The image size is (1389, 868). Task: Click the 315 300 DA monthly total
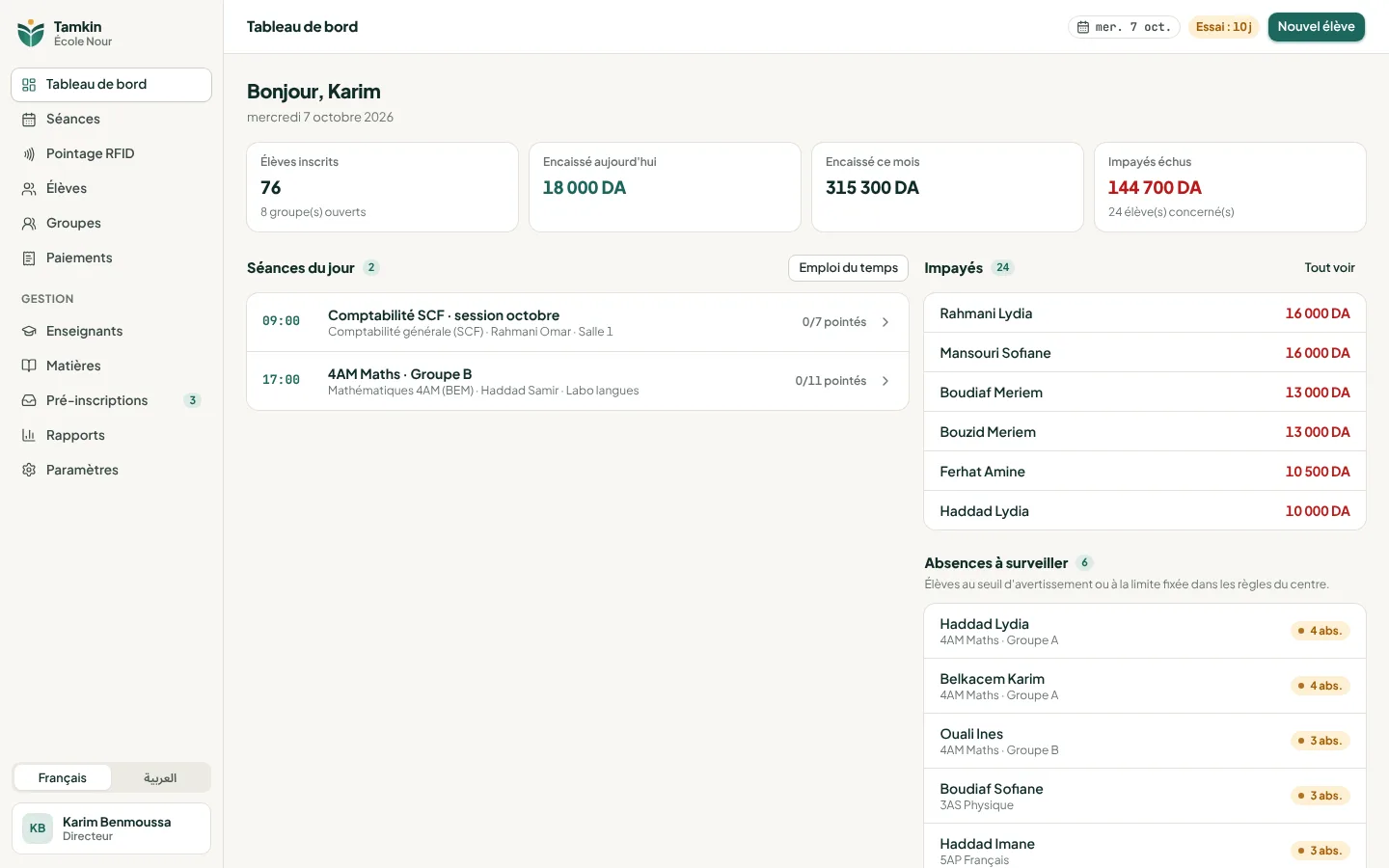click(x=873, y=188)
